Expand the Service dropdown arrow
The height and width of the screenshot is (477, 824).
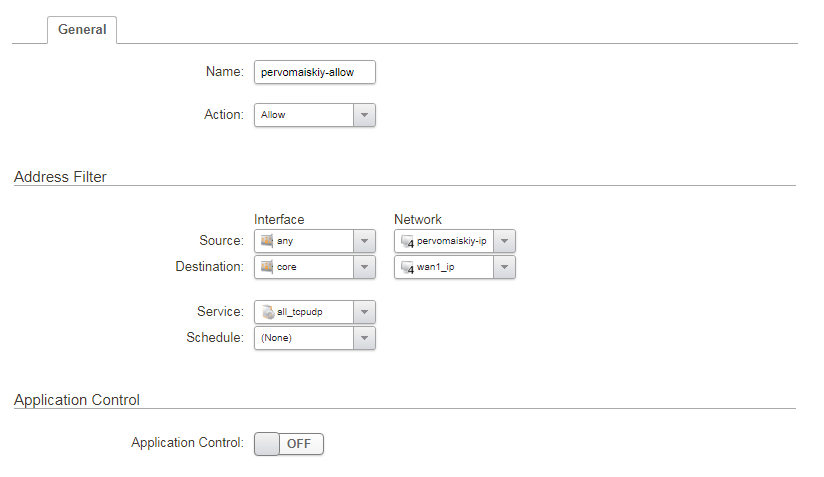point(365,312)
